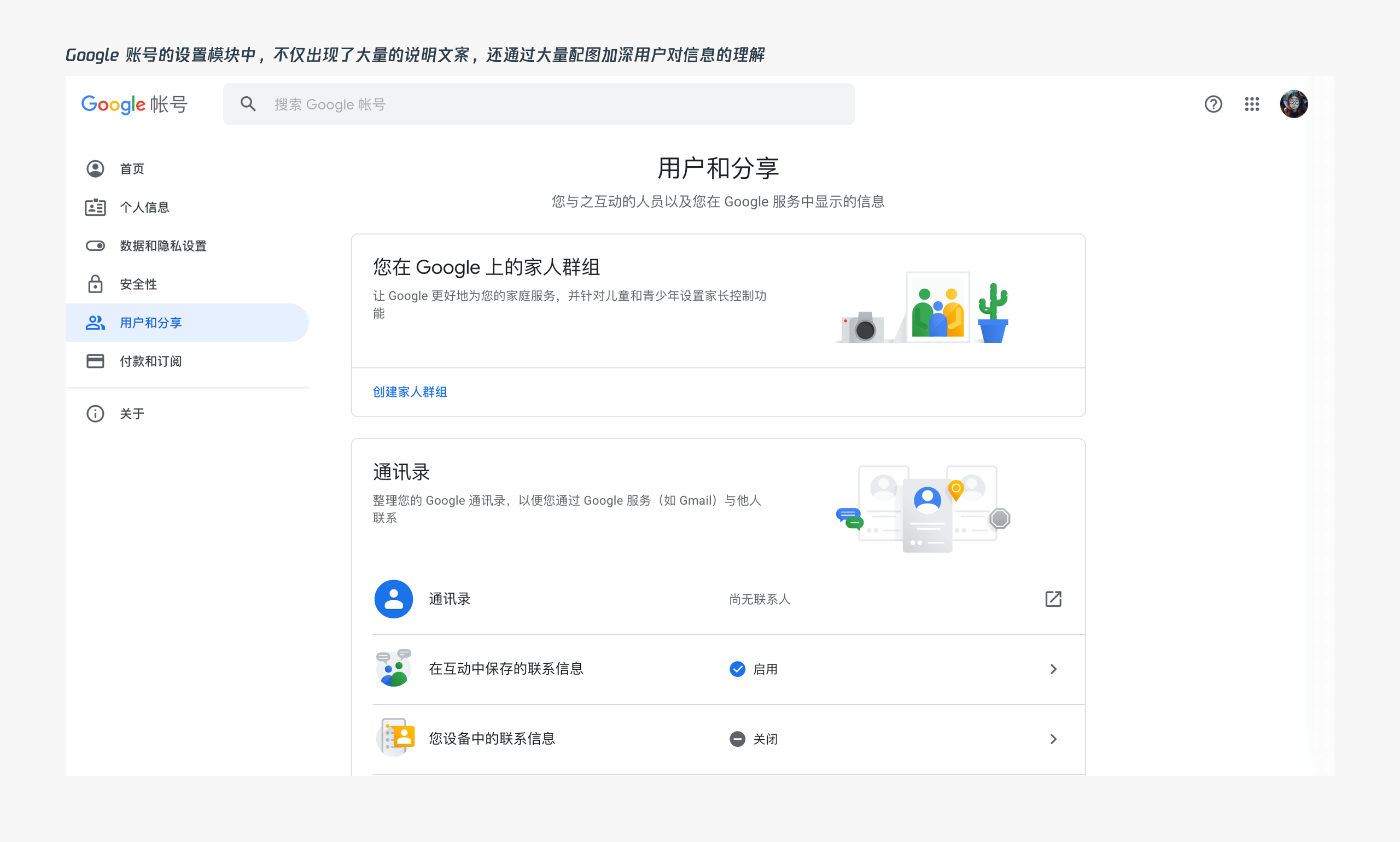Select 个人信息 sidebar item
The image size is (1400, 842).
(x=144, y=208)
